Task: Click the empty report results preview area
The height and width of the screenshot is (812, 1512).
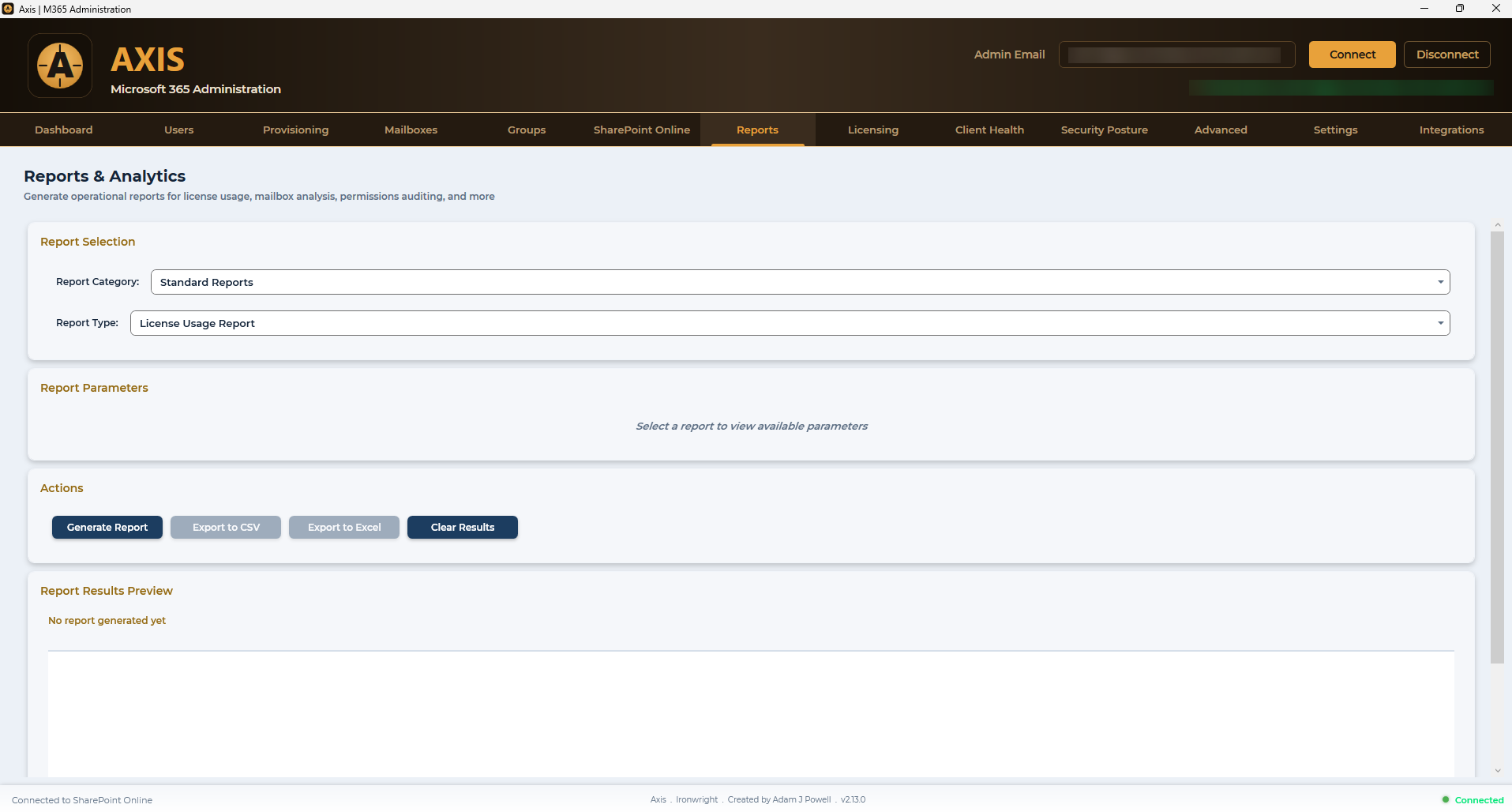Action: pos(751,713)
